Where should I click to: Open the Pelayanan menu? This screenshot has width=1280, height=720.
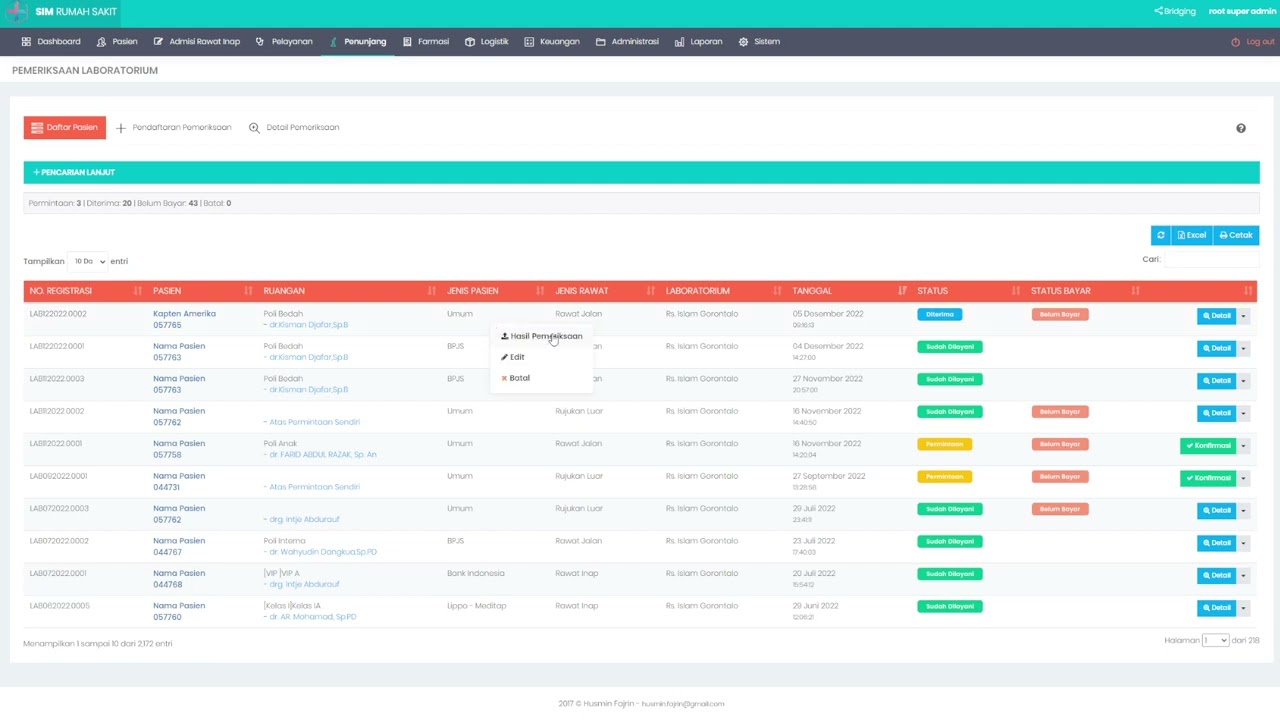pos(284,42)
